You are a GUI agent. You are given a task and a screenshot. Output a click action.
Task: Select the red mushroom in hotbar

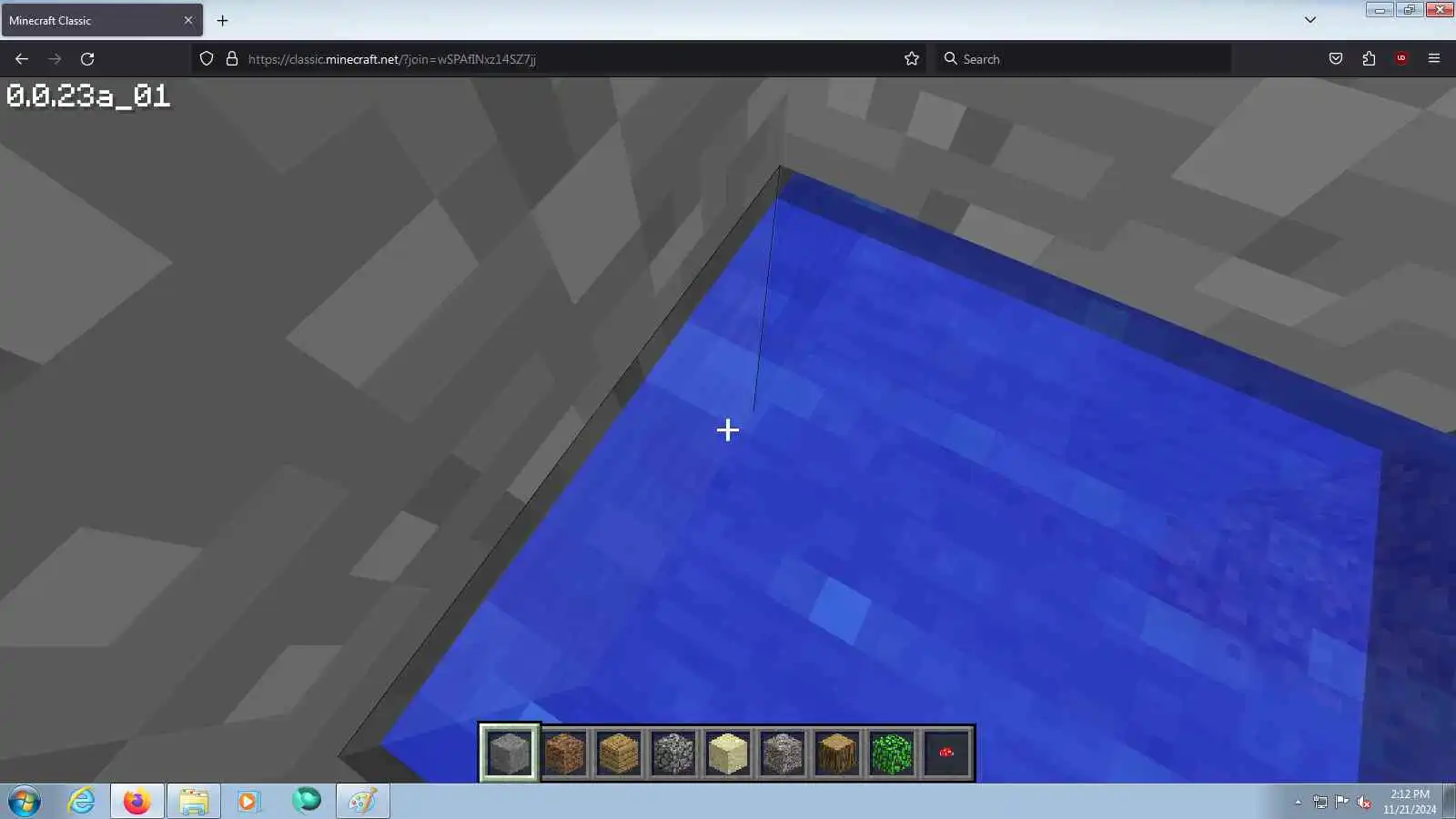pos(946,753)
